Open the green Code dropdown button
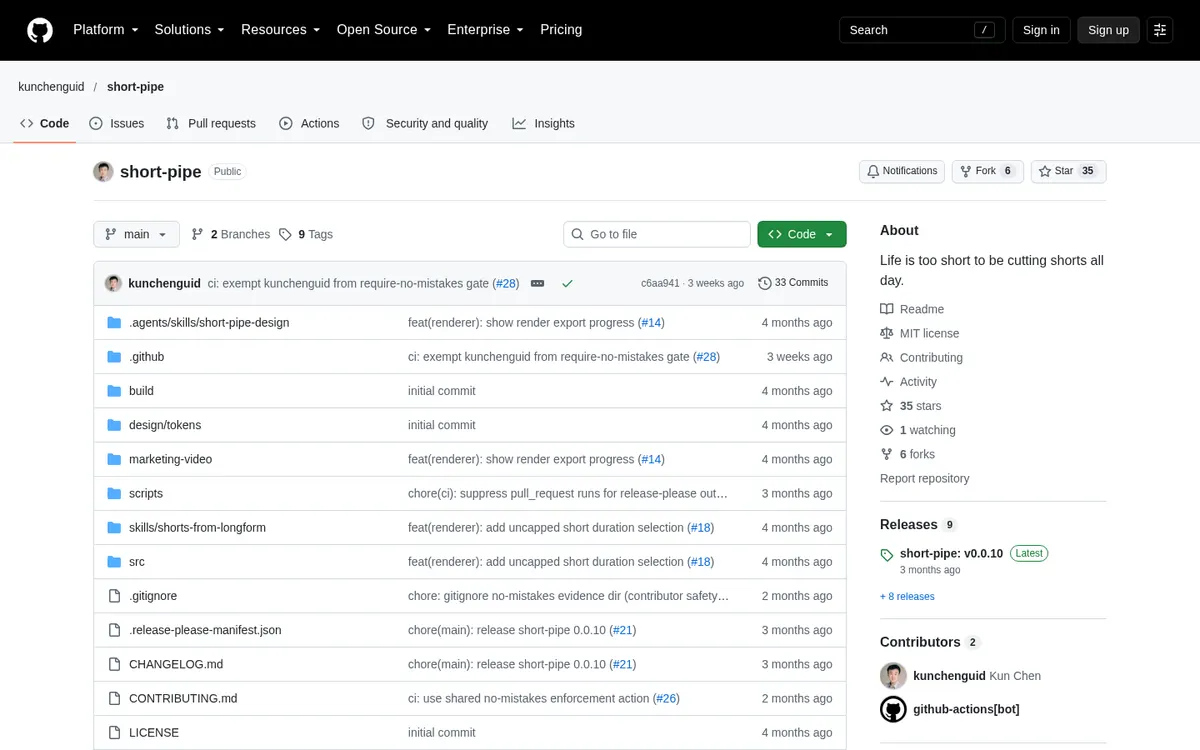The width and height of the screenshot is (1200, 750). 802,234
